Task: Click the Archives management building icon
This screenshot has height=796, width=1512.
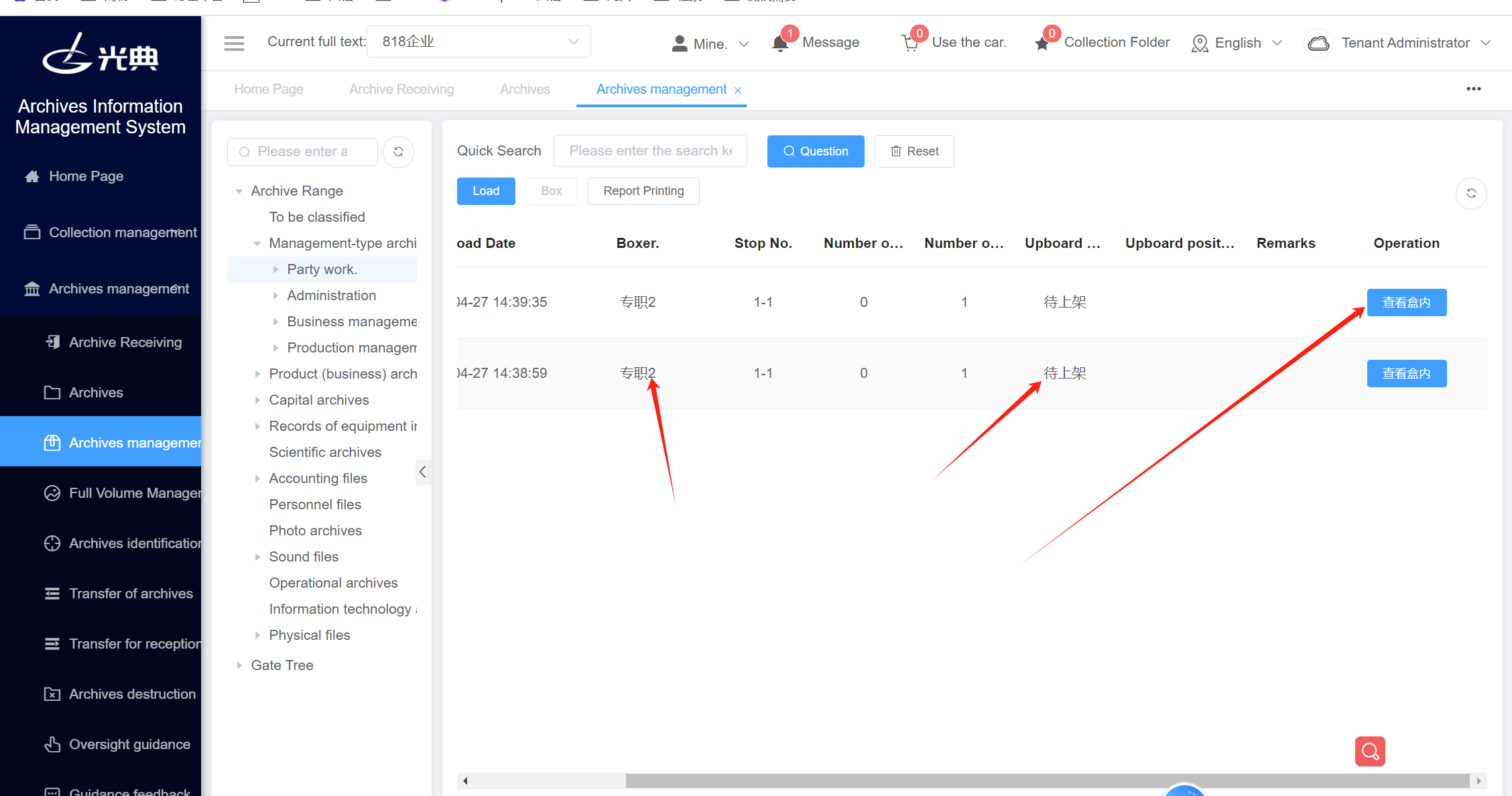Action: pyautogui.click(x=32, y=289)
